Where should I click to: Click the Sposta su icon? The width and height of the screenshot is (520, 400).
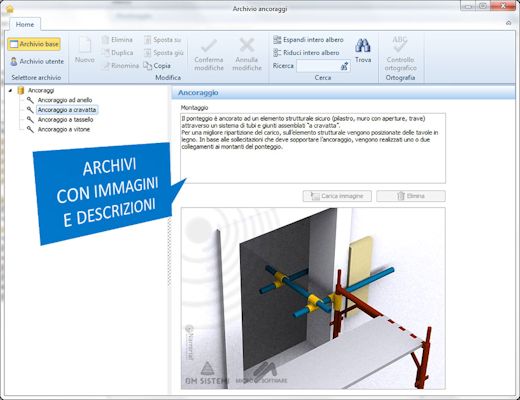[x=148, y=40]
